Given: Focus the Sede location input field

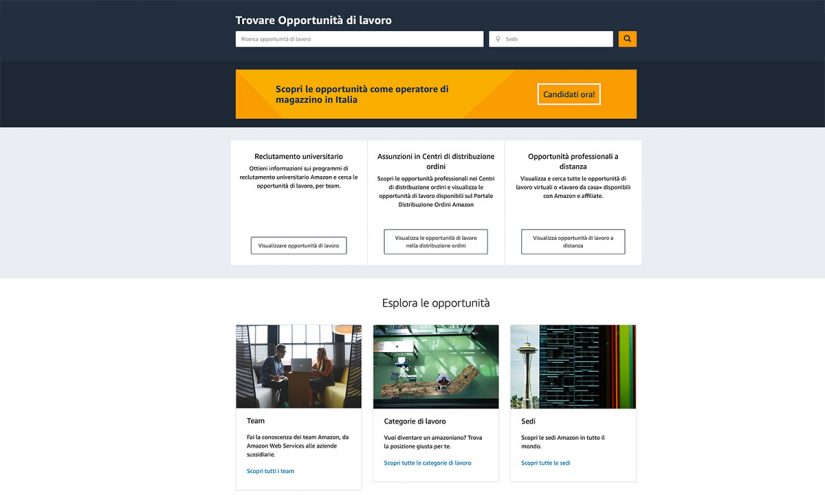Looking at the screenshot, I should tap(551, 39).
